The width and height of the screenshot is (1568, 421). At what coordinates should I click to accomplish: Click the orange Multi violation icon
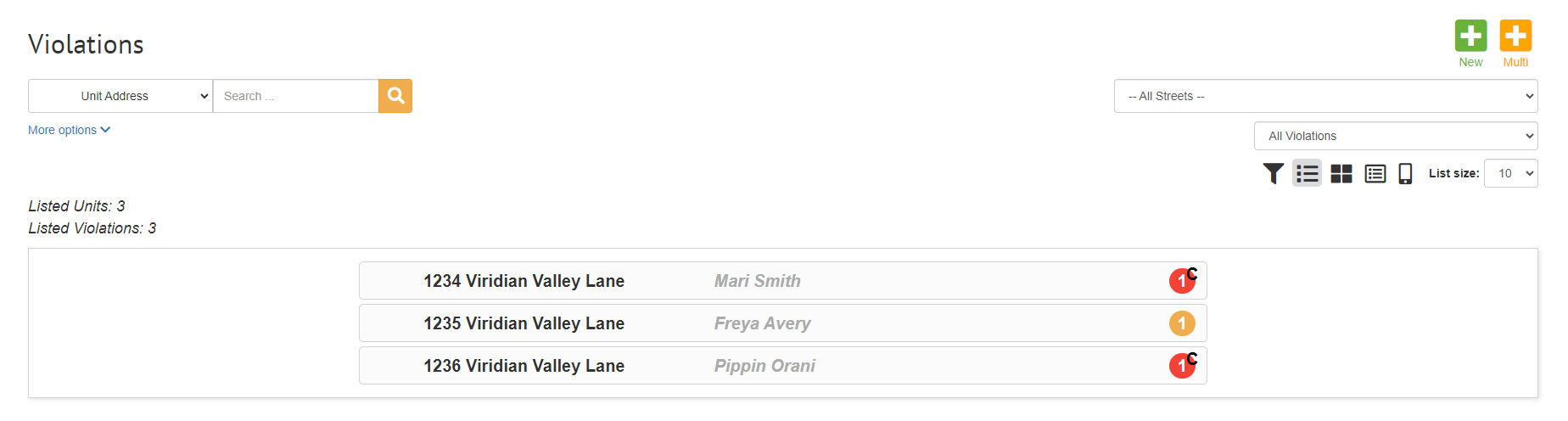tap(1515, 36)
